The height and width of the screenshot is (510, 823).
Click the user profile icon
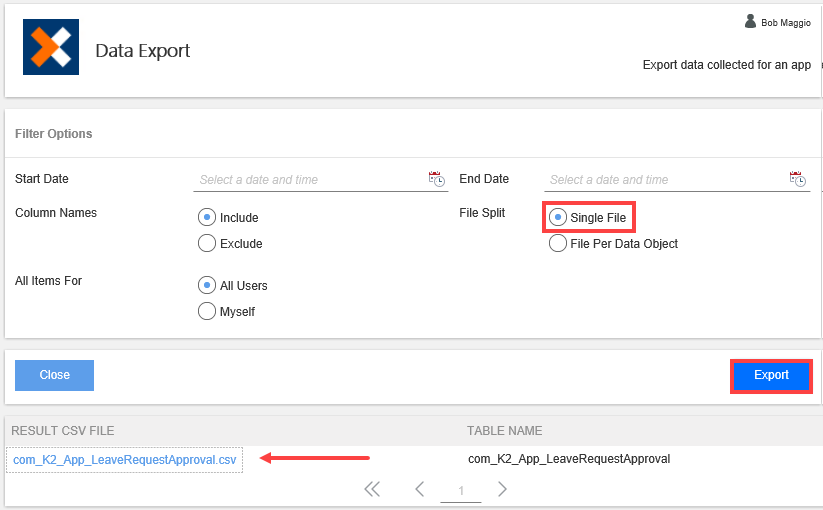751,22
